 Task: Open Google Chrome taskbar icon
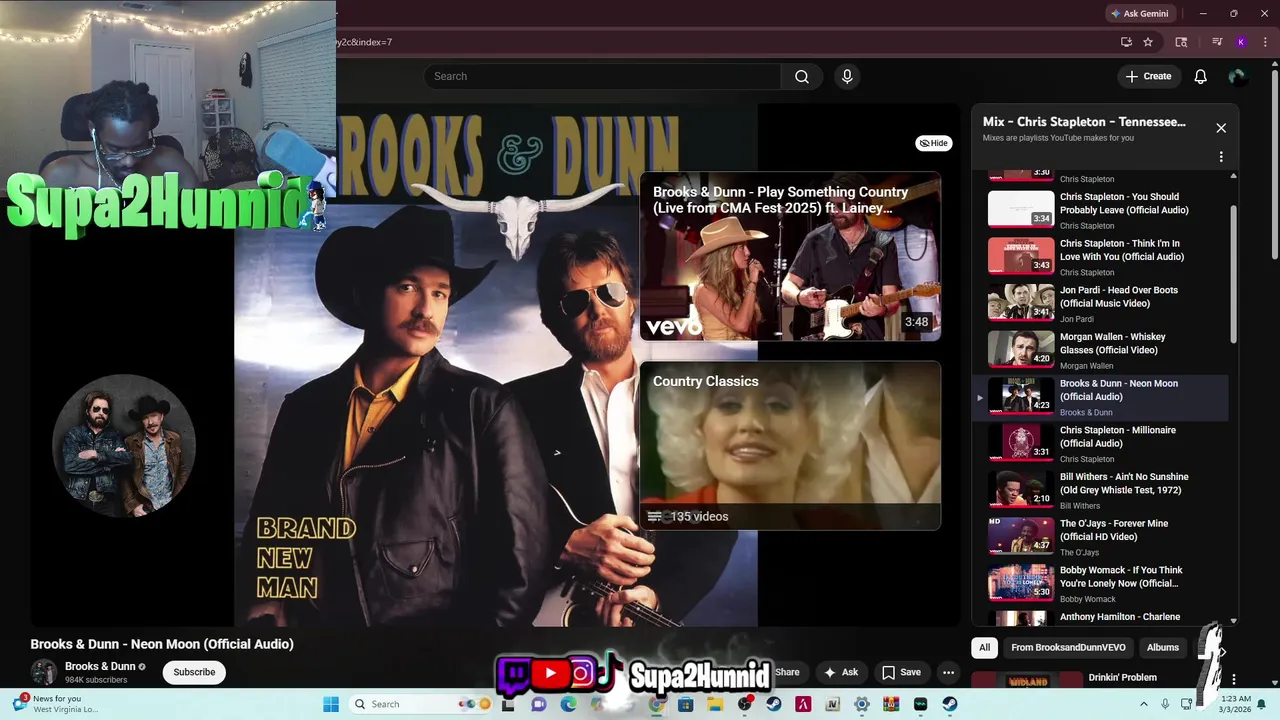pyautogui.click(x=656, y=704)
